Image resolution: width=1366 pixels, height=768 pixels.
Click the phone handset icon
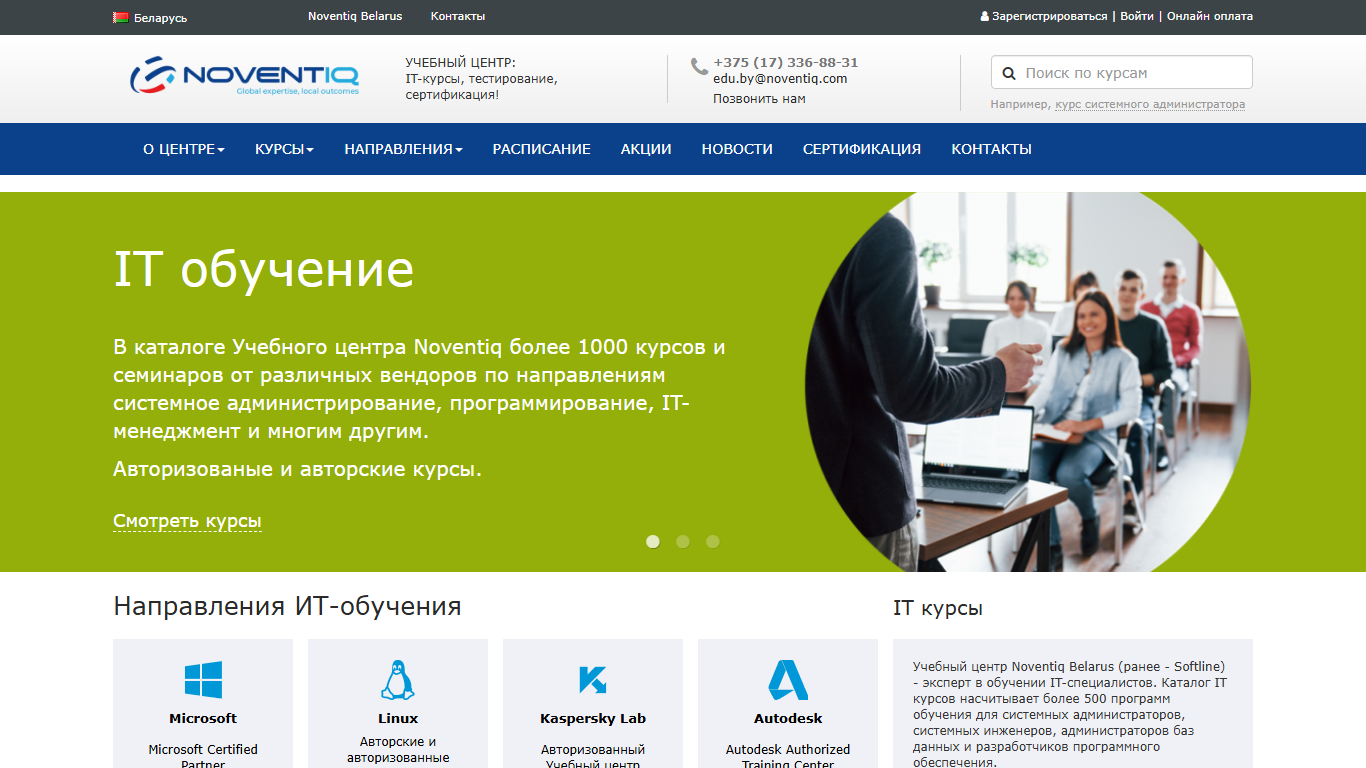pos(699,67)
